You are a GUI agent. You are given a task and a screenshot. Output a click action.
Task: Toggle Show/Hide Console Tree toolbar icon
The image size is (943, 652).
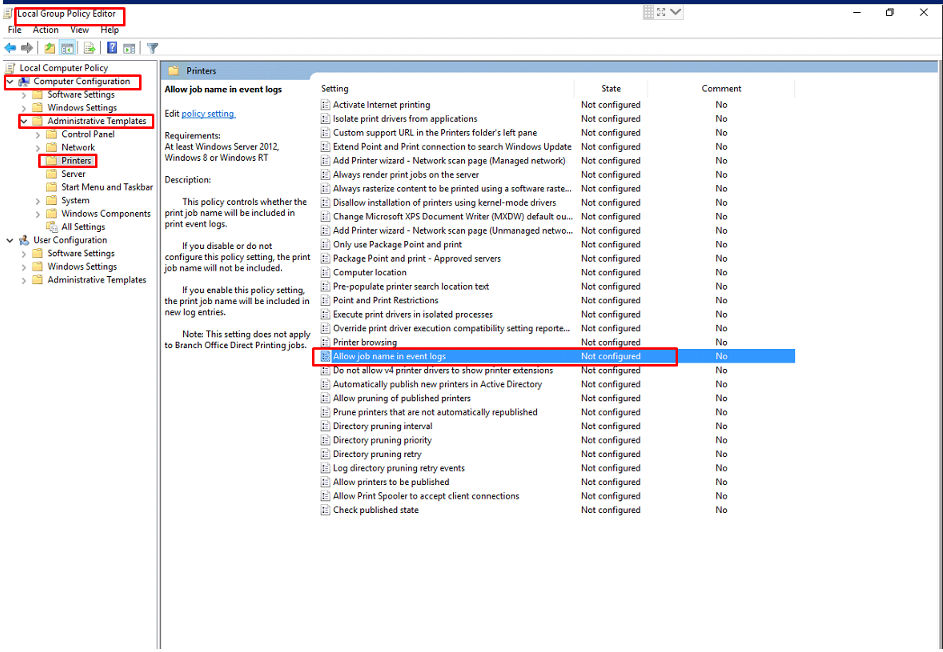(x=68, y=48)
